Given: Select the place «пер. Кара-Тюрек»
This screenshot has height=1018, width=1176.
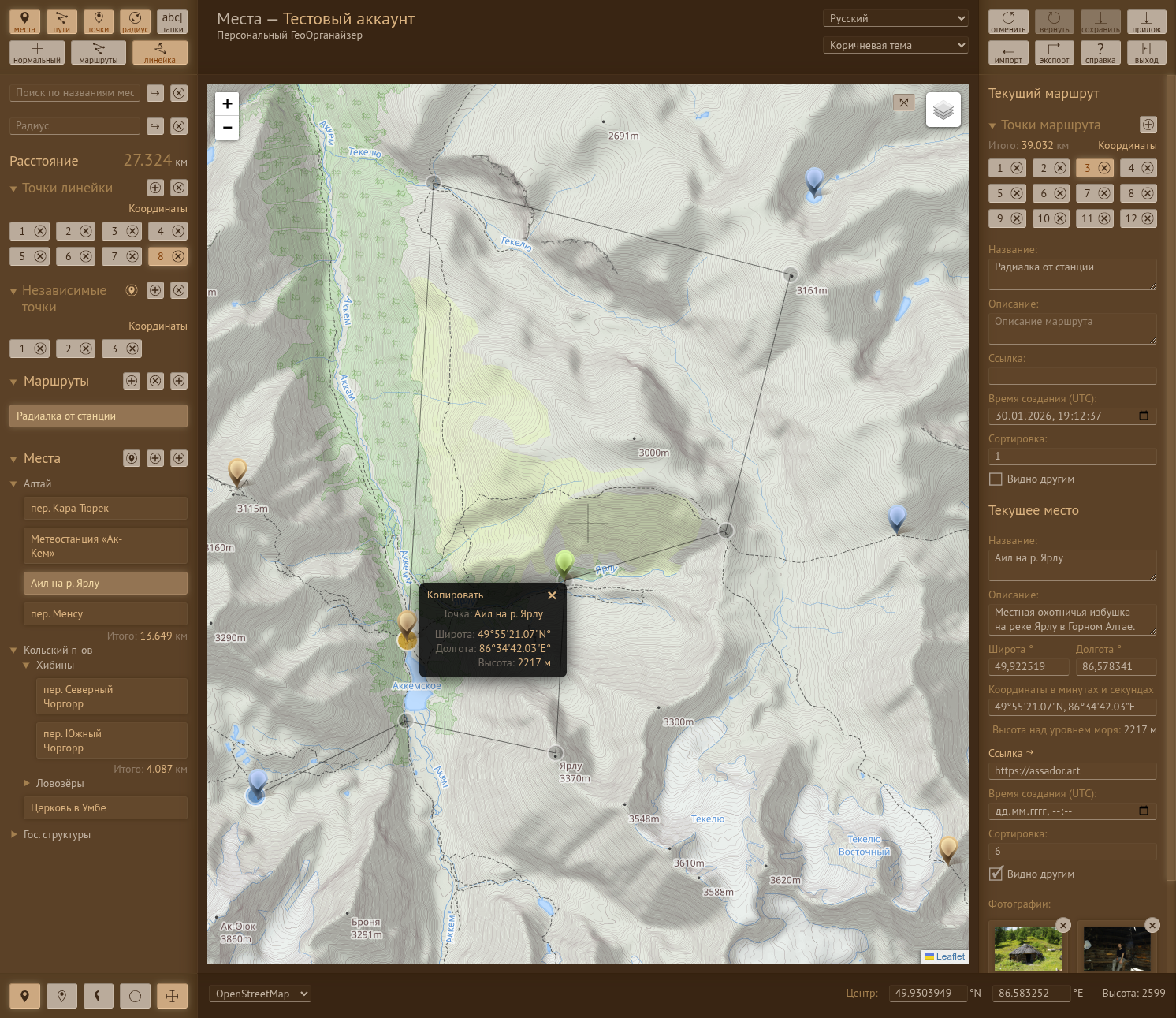Looking at the screenshot, I should (106, 509).
